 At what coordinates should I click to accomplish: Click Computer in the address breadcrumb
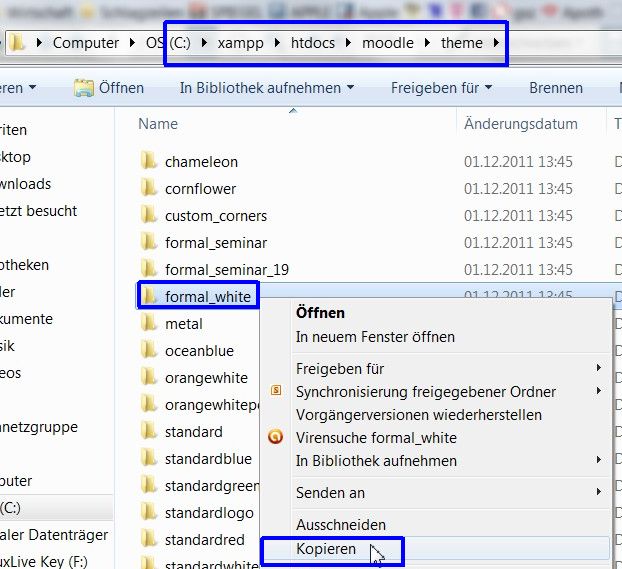pyautogui.click(x=86, y=42)
